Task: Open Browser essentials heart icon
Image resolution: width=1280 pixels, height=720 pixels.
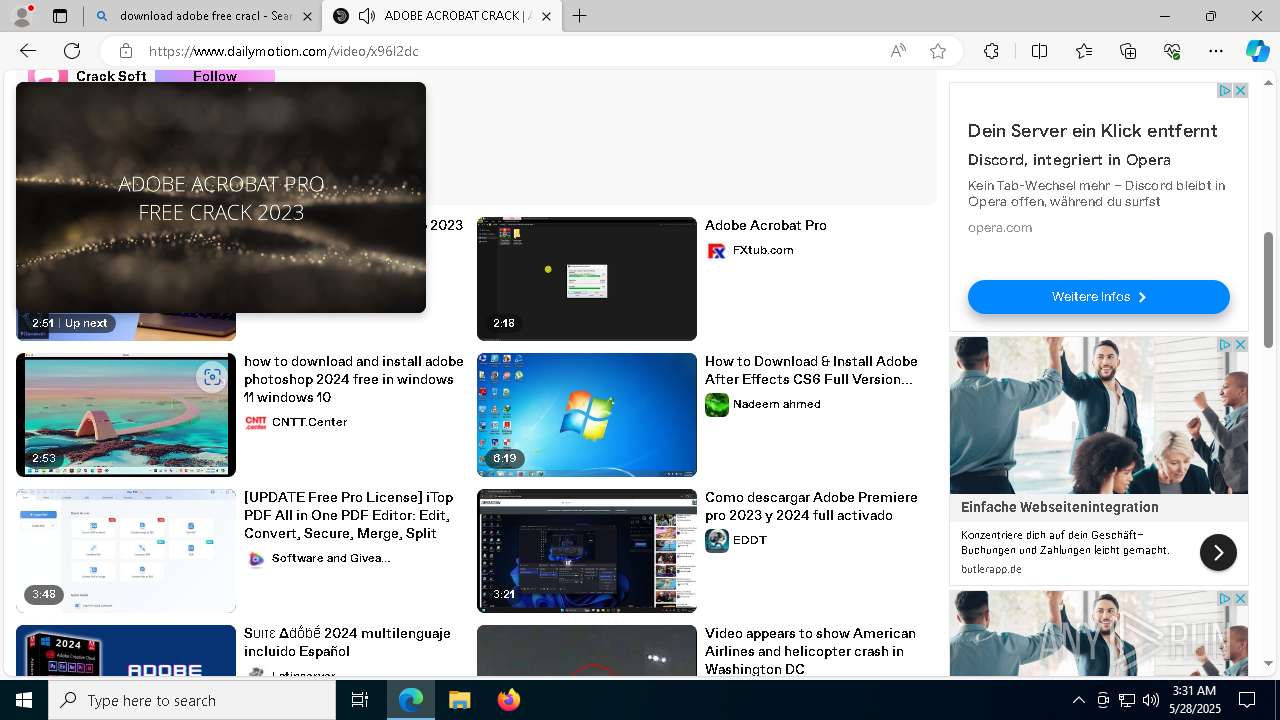Action: pos(1172,51)
